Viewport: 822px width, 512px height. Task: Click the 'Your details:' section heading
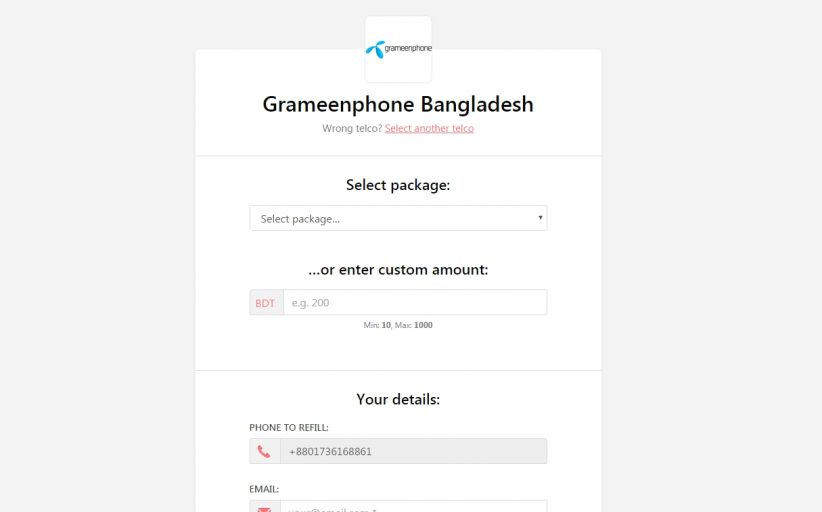[x=398, y=399]
